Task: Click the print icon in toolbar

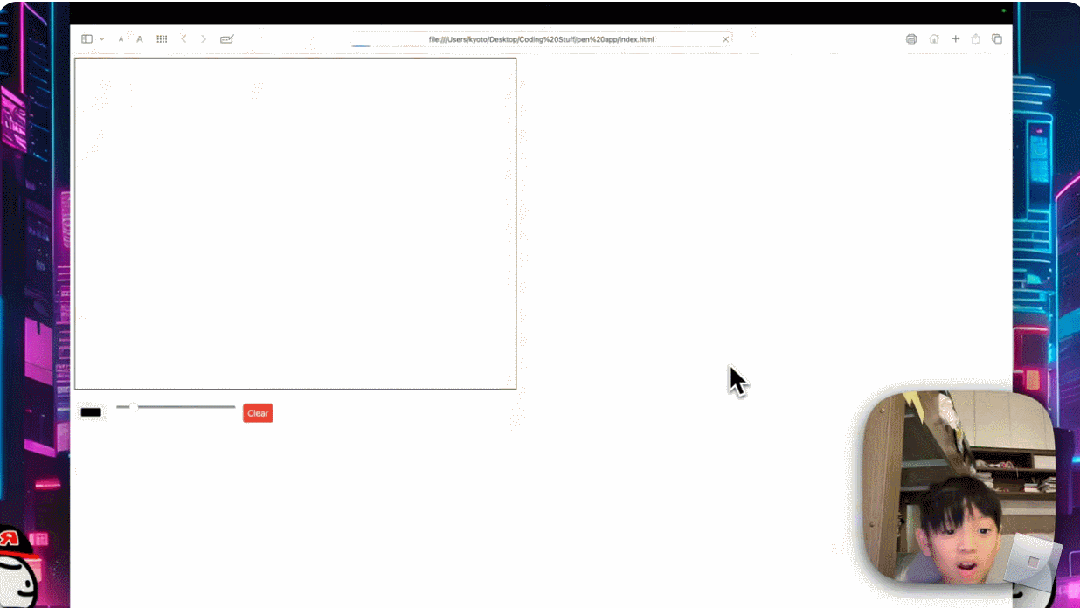Action: pyautogui.click(x=911, y=39)
